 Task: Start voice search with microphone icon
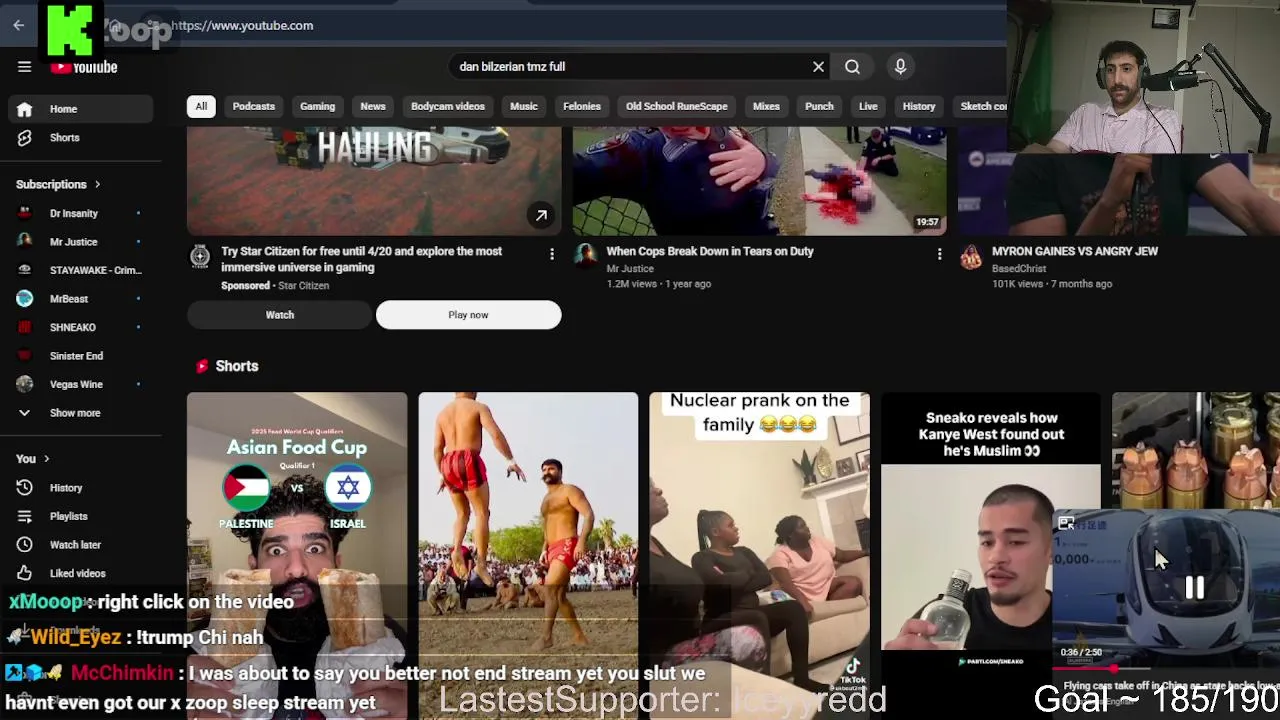pyautogui.click(x=900, y=67)
